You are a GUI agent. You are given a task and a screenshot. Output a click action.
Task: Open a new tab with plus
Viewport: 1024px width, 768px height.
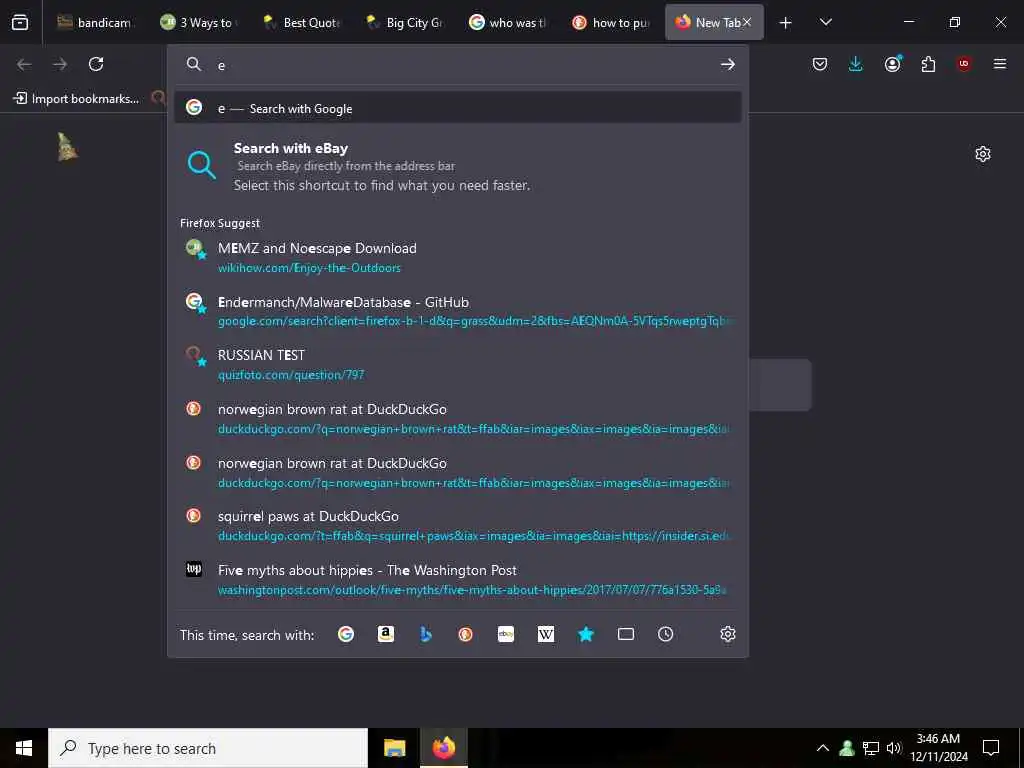786,23
